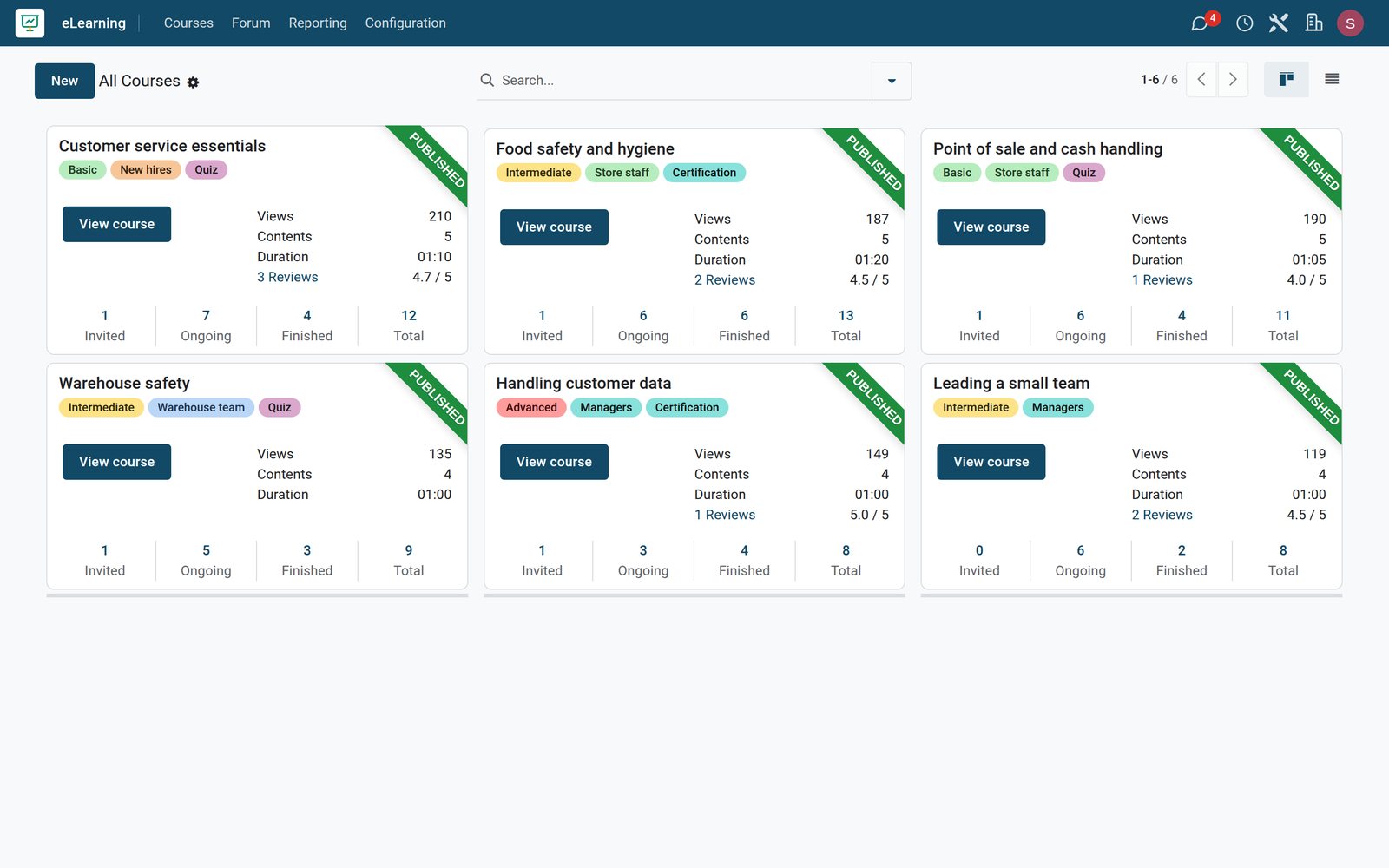Open Leading a small team Ongoing attendees

(x=1080, y=561)
